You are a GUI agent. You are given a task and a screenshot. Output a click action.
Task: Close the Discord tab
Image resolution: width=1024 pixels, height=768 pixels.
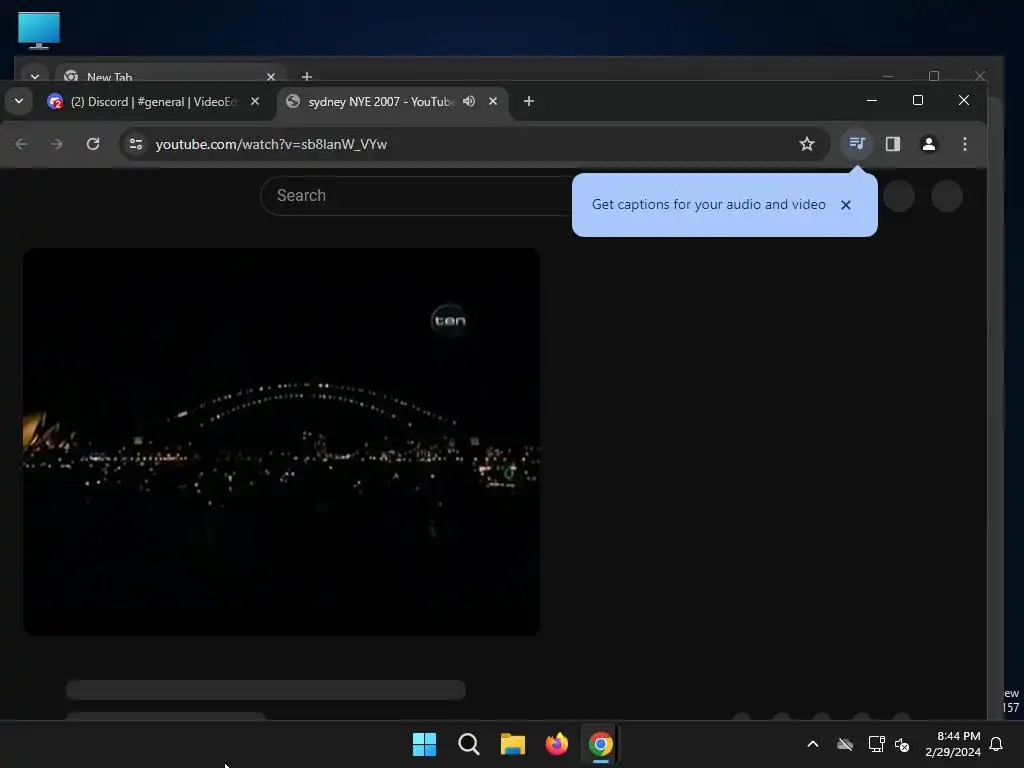pyautogui.click(x=255, y=101)
